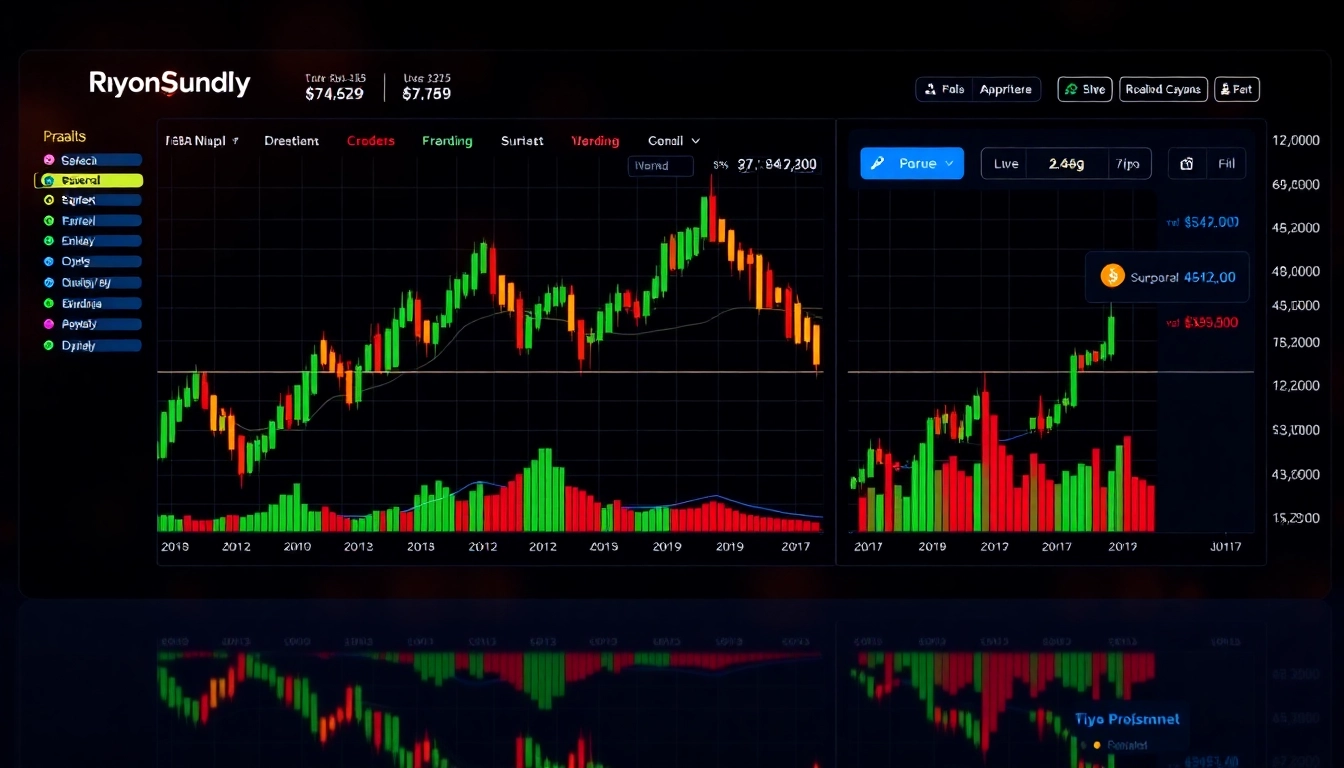The height and width of the screenshot is (768, 1344).
Task: Click the RiyonSundly logo
Action: pyautogui.click(x=169, y=83)
